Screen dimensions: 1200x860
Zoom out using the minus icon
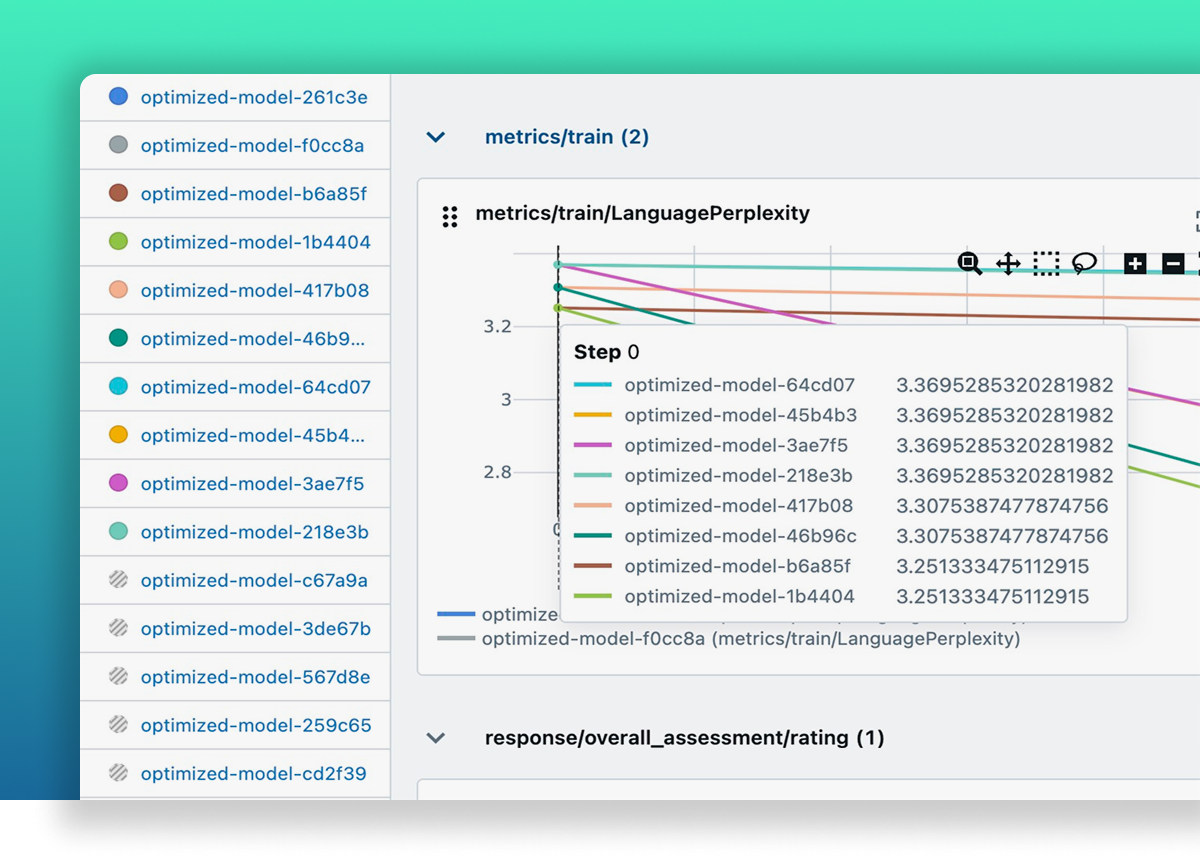[1170, 263]
